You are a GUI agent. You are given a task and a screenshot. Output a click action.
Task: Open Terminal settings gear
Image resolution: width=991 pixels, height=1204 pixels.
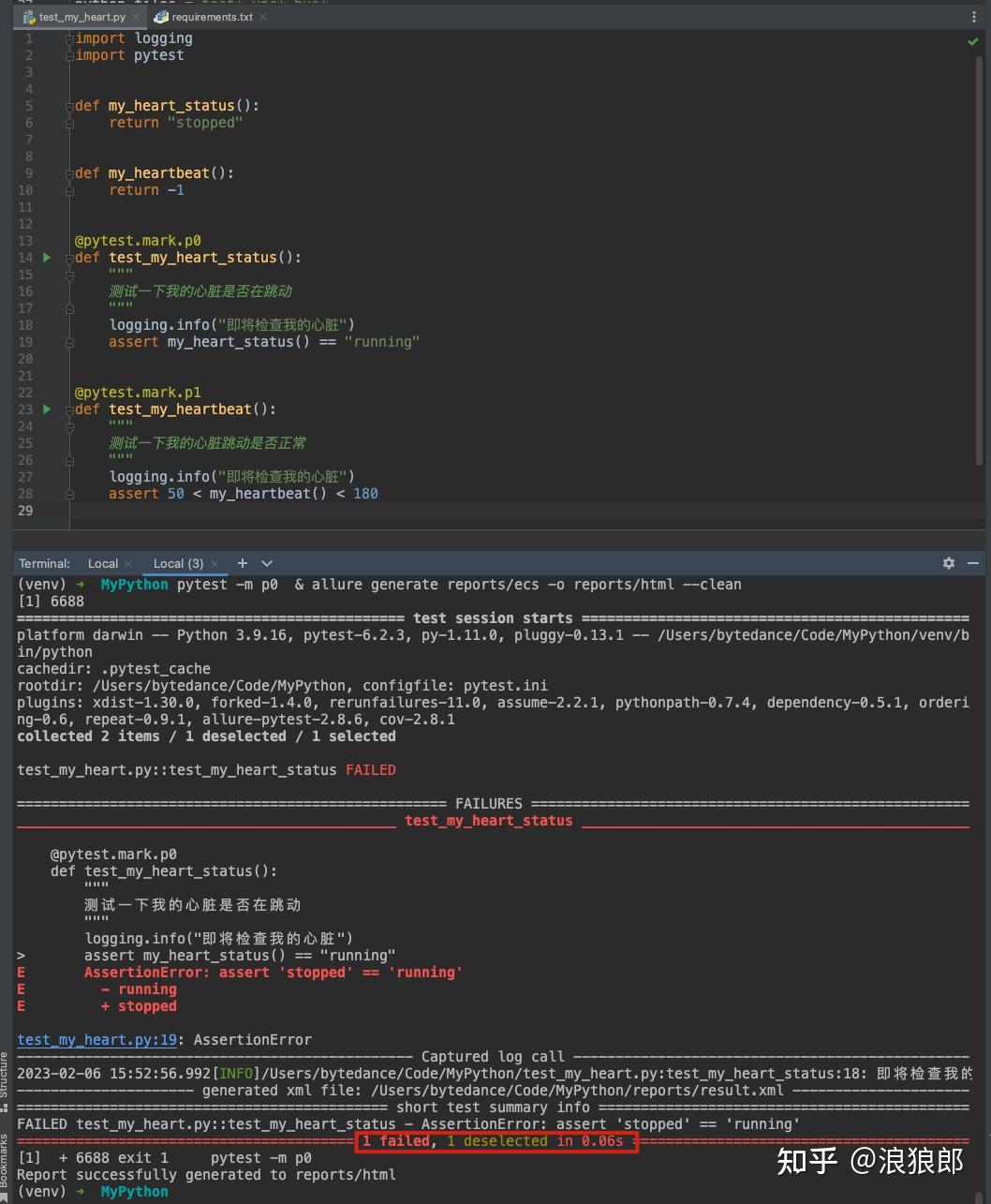(x=948, y=563)
